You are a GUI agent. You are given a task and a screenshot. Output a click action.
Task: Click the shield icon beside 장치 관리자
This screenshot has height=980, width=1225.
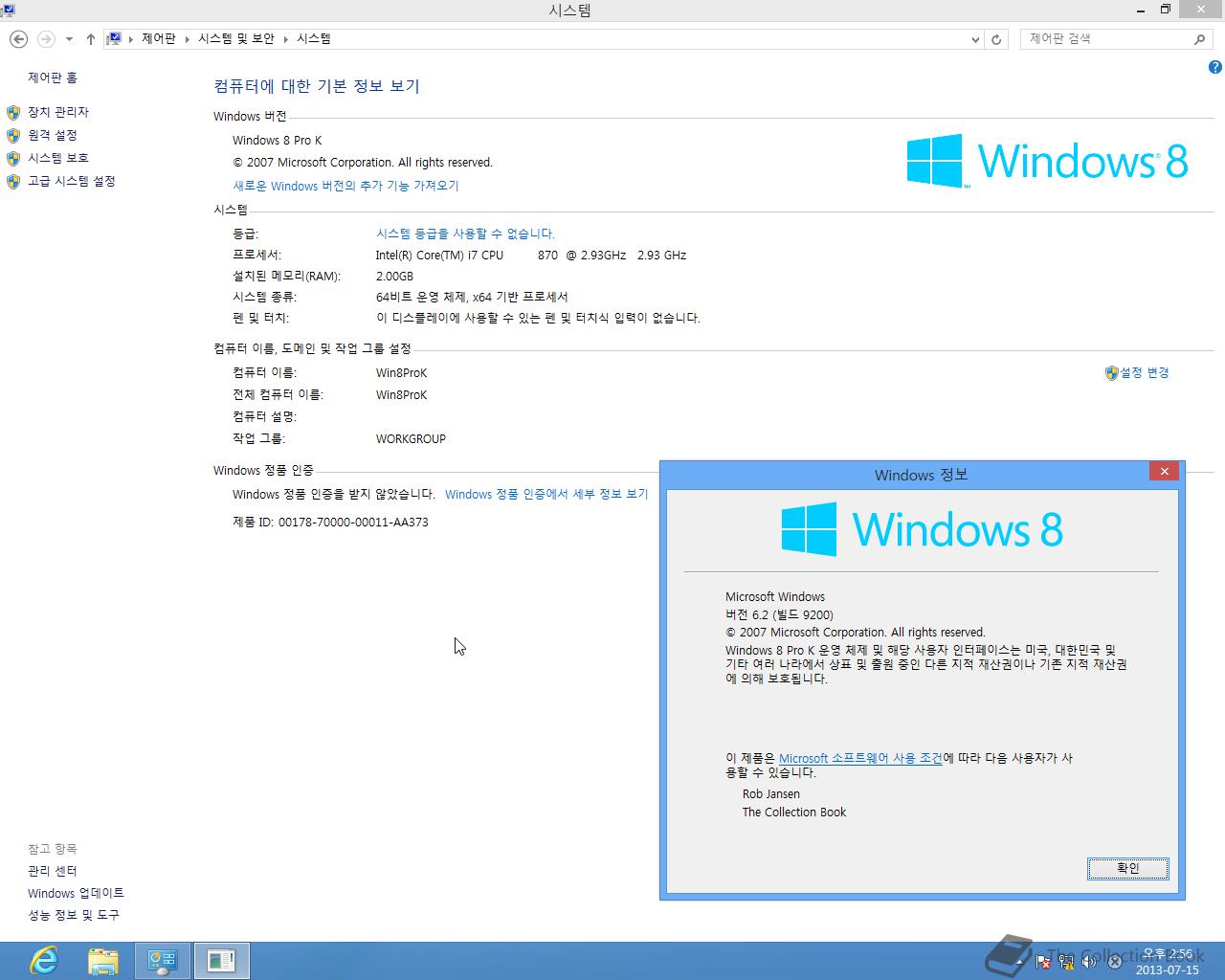[13, 113]
